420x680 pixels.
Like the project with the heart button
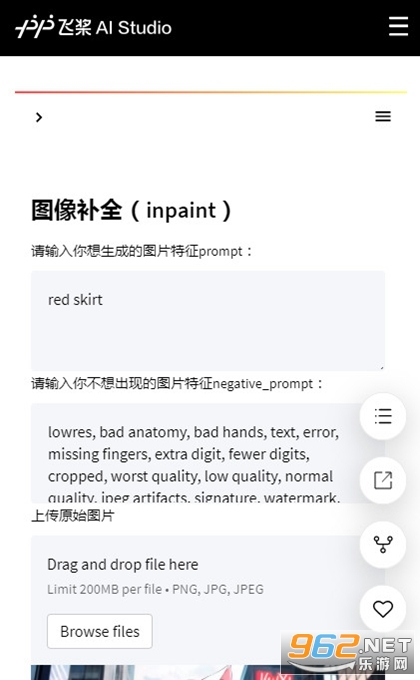point(383,608)
